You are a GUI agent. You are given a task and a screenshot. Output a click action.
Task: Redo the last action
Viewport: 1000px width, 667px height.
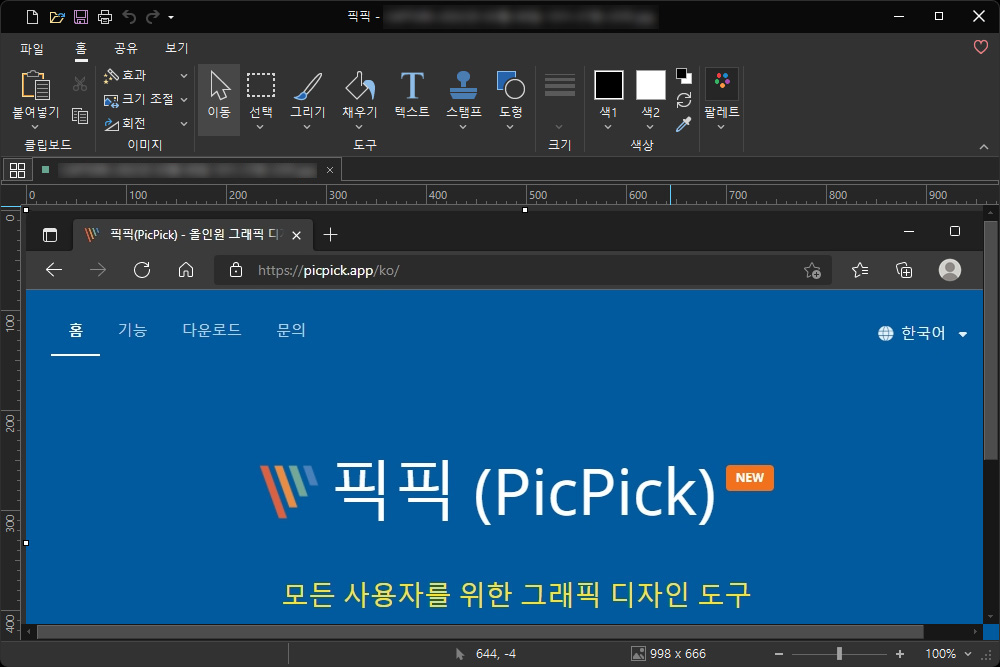[x=152, y=17]
